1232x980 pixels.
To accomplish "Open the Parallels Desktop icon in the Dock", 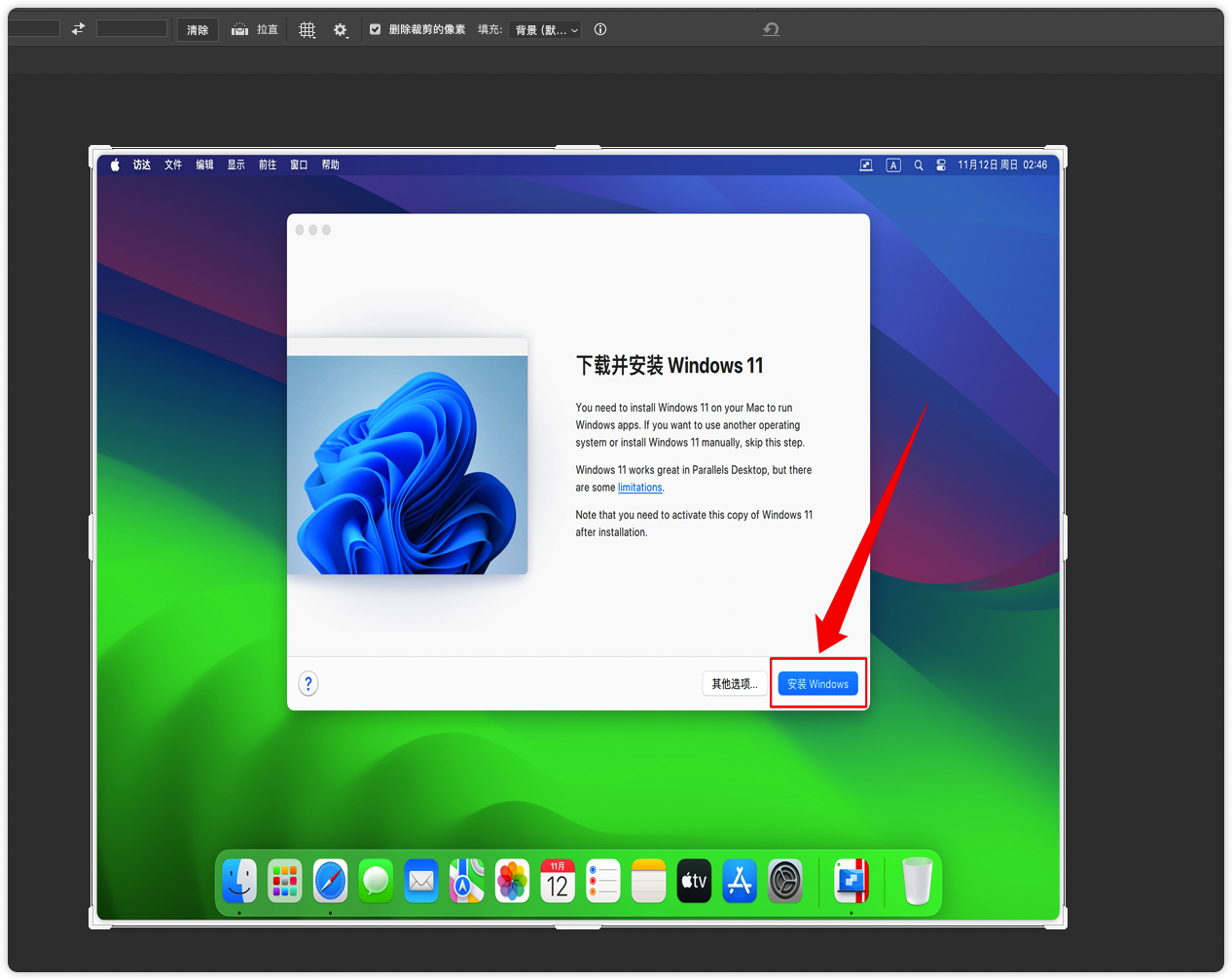I will click(x=852, y=882).
